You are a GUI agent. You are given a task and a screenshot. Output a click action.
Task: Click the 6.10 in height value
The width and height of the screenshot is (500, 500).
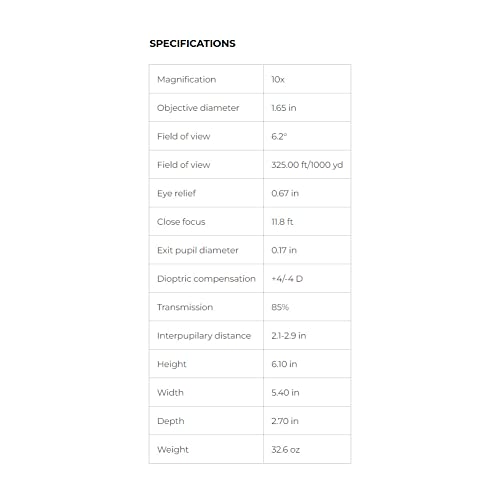(x=284, y=364)
